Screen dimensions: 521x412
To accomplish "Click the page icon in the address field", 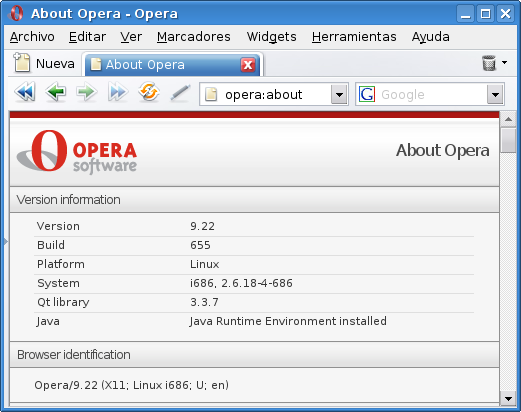I will (x=211, y=94).
